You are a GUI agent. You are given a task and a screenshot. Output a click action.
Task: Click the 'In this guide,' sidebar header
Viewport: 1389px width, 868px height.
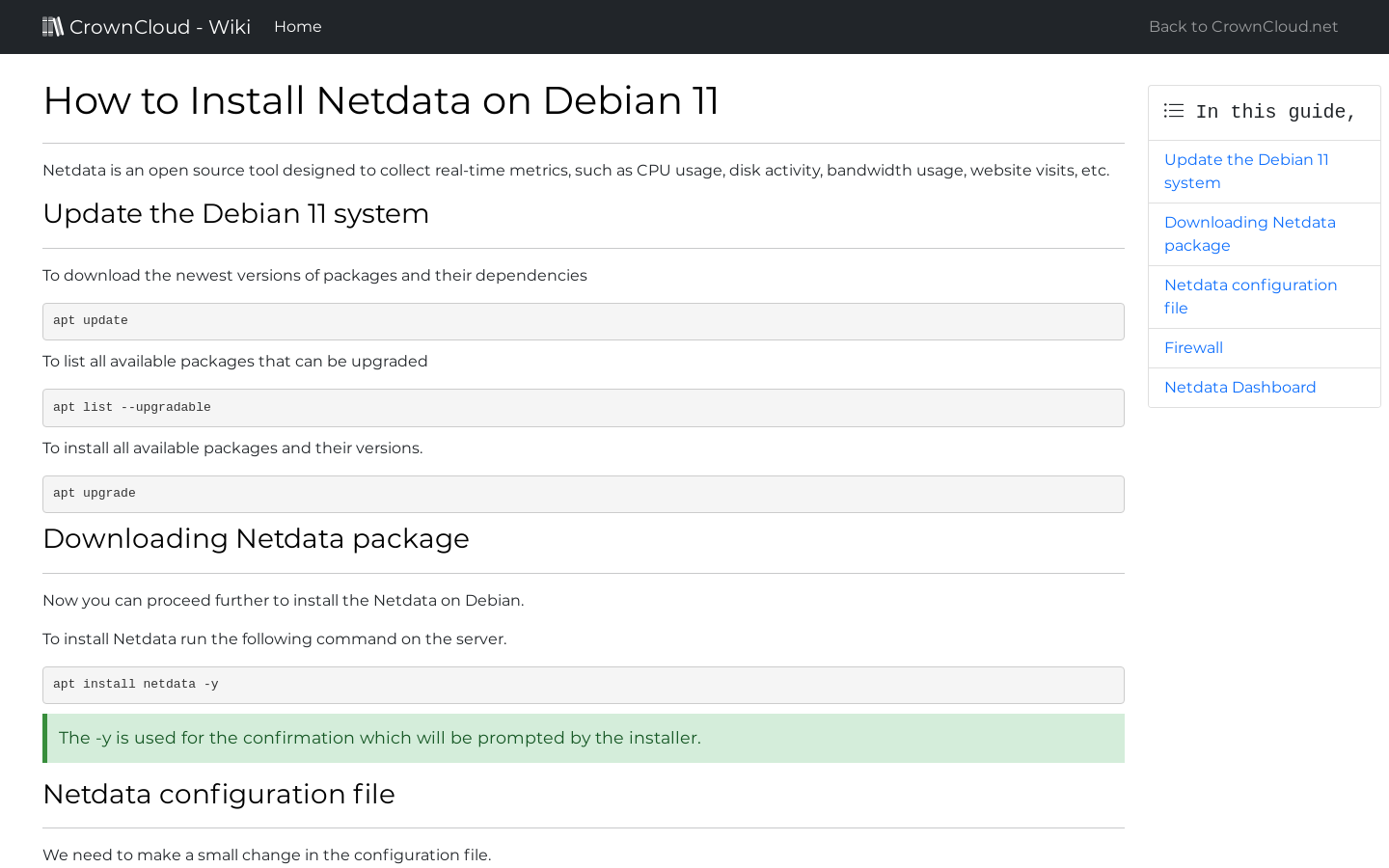pos(1265,113)
